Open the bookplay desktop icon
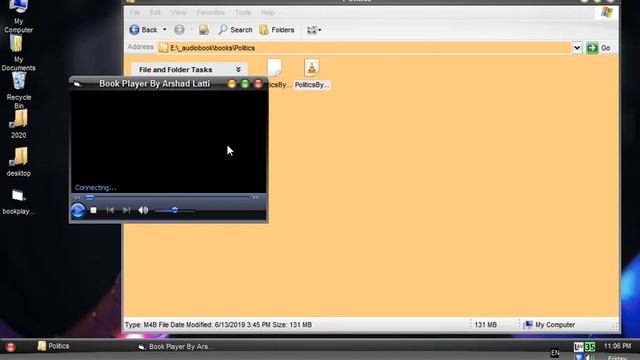The width and height of the screenshot is (640, 360). [18, 201]
